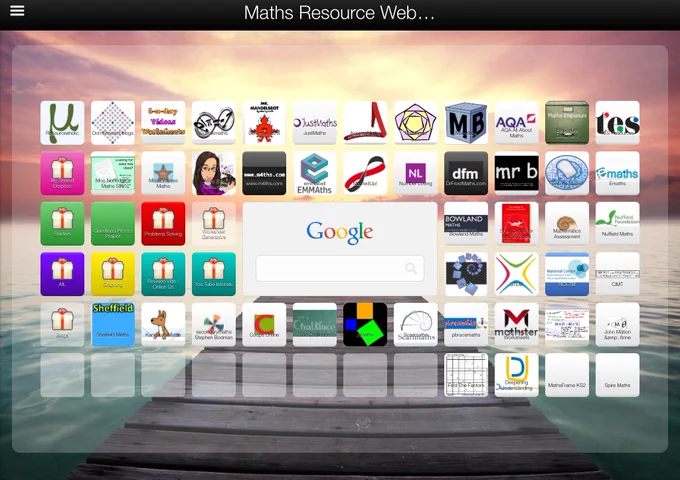Viewport: 680px width, 480px height.
Task: Open My Shared Dropbox tile
Action: (x=62, y=173)
